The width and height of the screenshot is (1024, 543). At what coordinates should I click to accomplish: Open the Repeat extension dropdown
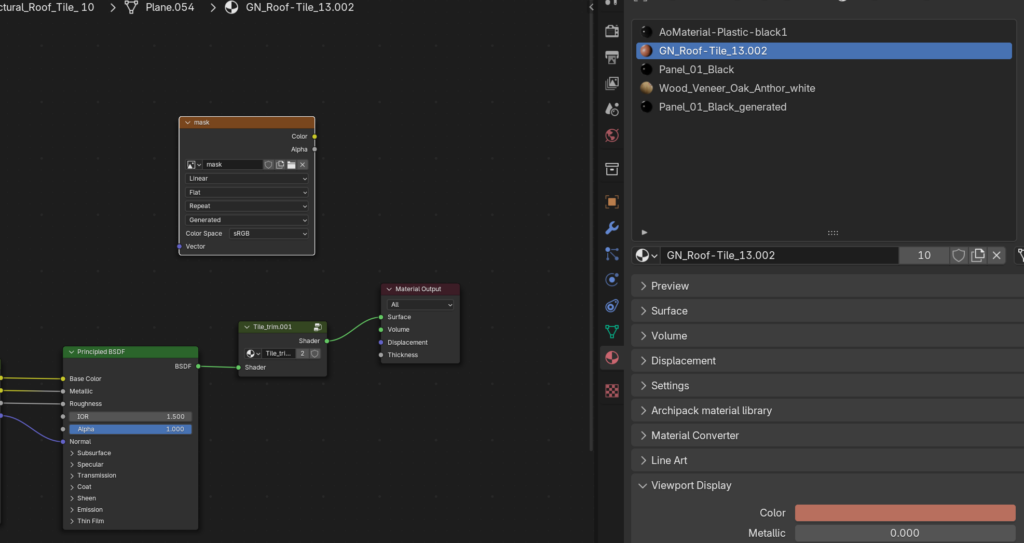(247, 206)
